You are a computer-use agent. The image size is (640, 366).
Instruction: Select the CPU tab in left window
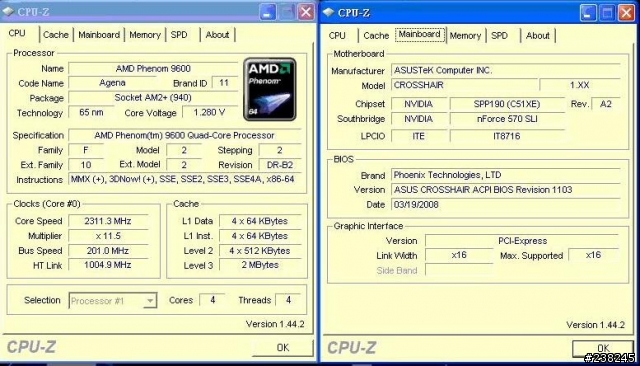click(17, 33)
